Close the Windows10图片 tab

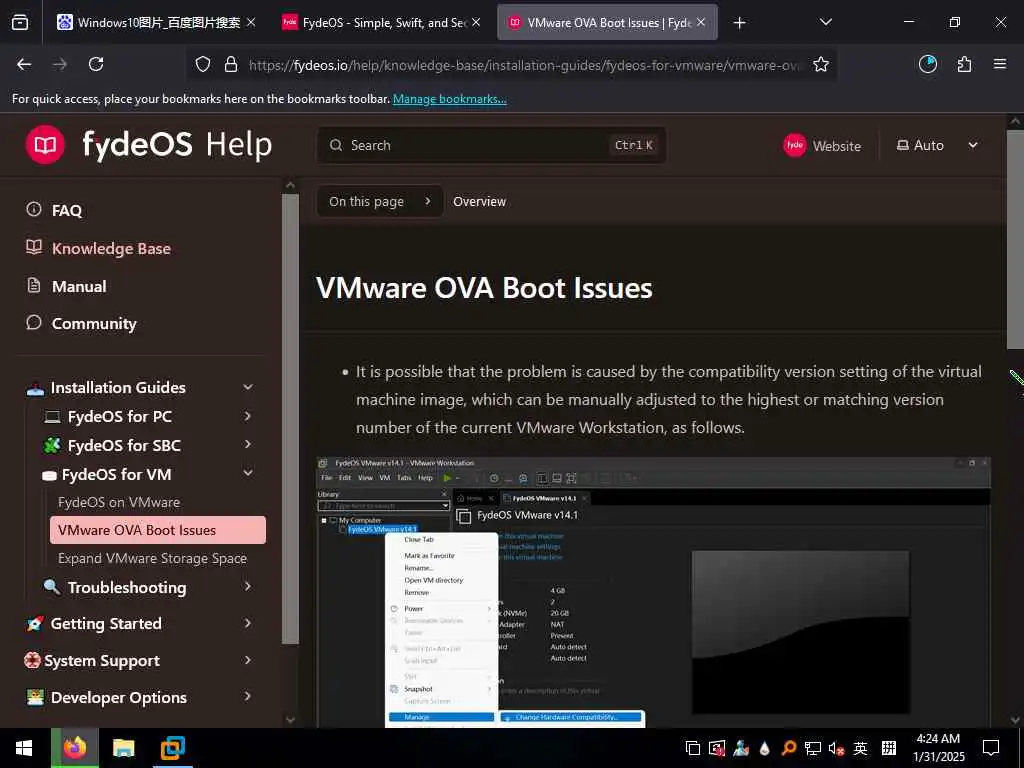(x=251, y=22)
